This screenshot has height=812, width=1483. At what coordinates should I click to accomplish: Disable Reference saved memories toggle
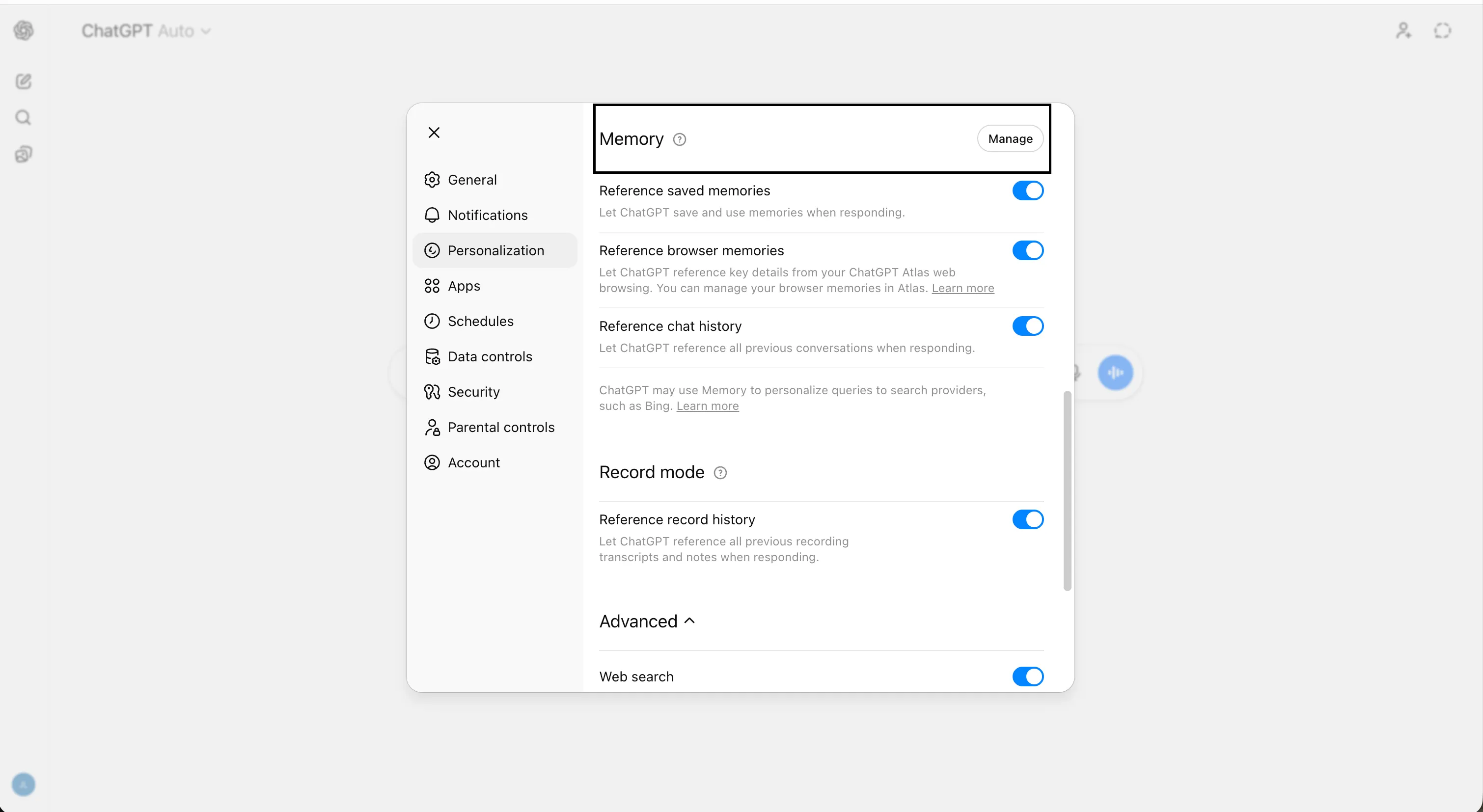click(1028, 190)
